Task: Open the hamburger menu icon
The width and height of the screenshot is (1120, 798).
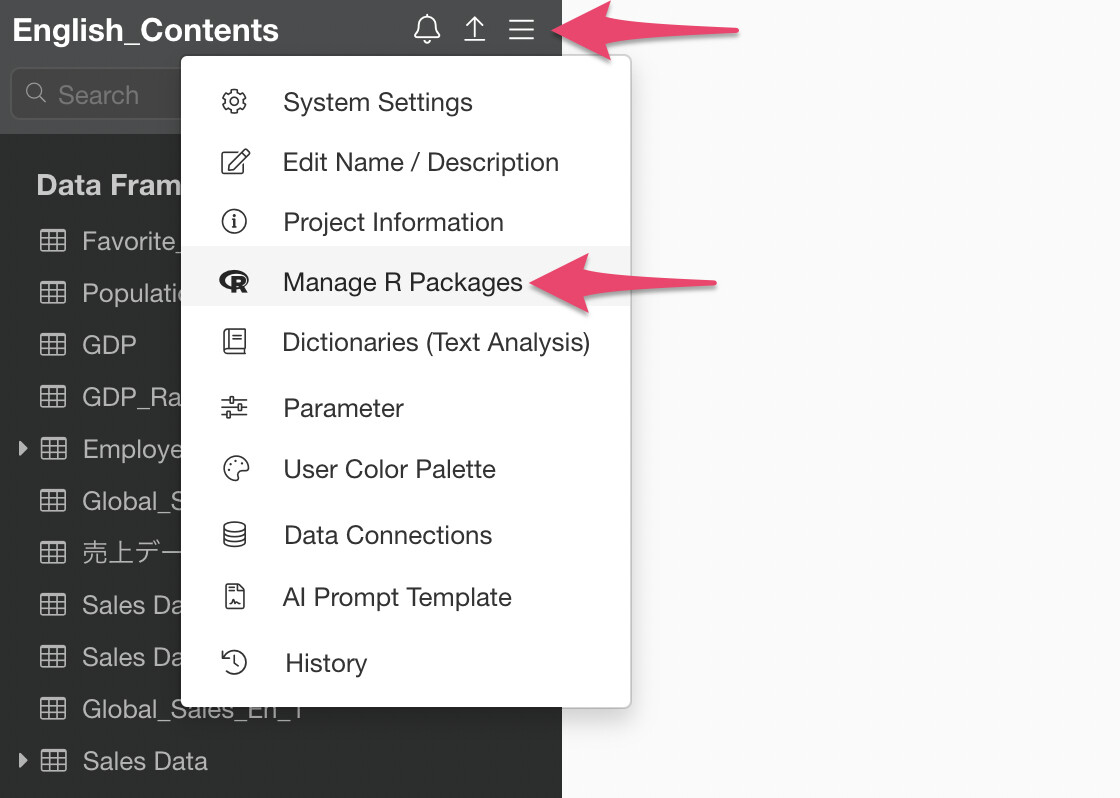Action: point(521,30)
